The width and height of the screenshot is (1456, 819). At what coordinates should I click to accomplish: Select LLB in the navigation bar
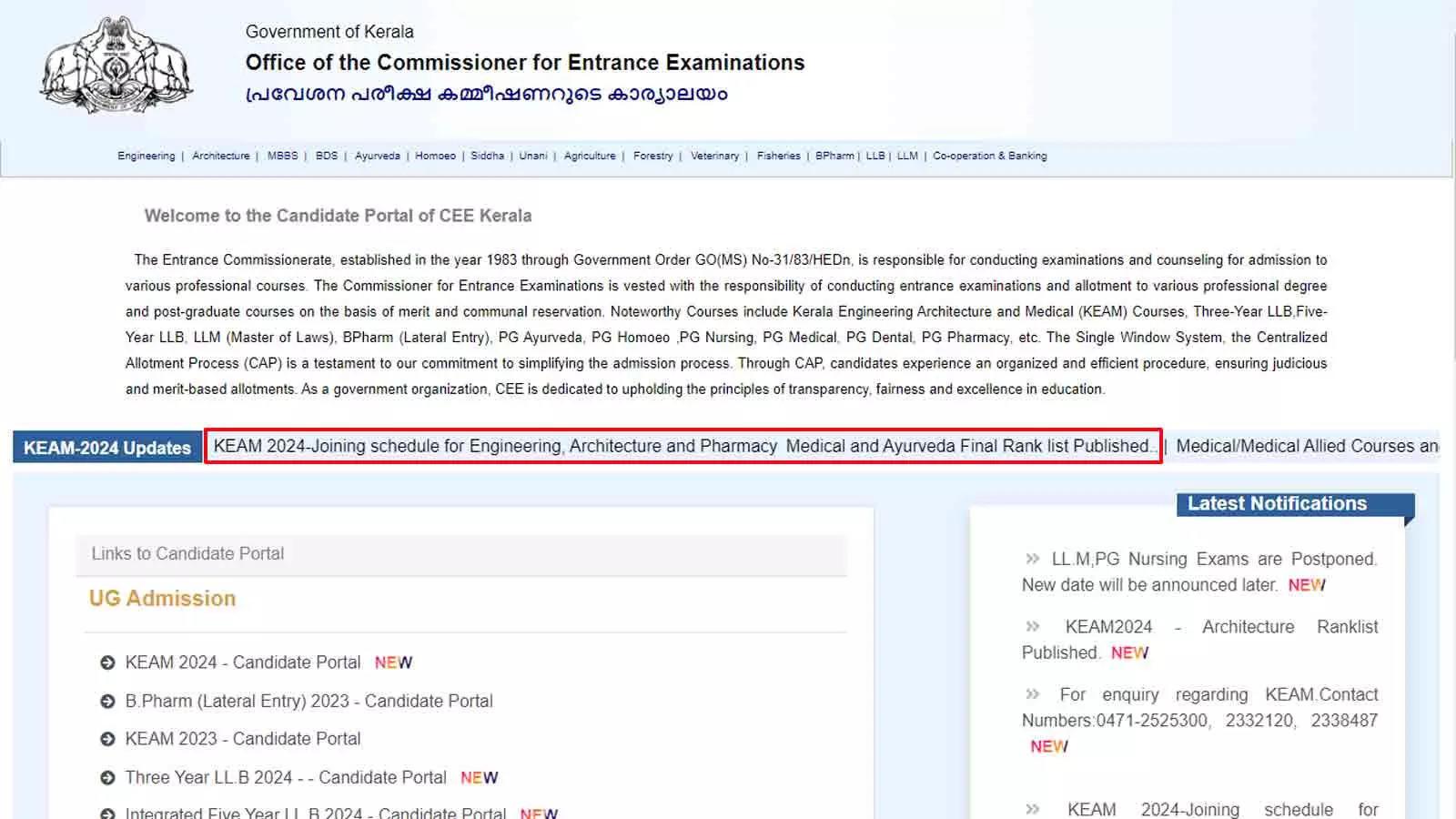[x=875, y=157]
